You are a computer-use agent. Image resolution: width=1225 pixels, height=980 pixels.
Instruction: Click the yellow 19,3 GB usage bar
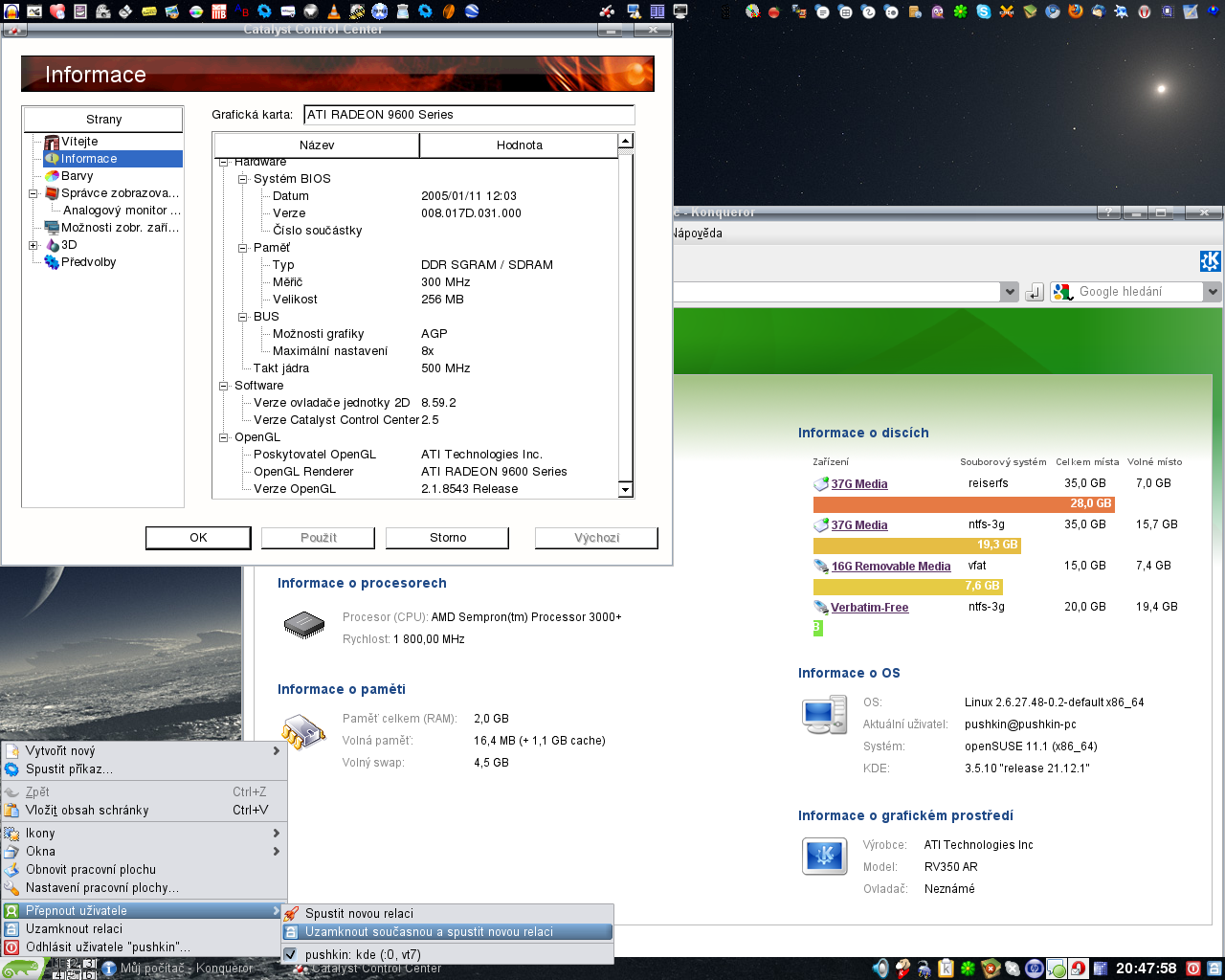point(917,546)
